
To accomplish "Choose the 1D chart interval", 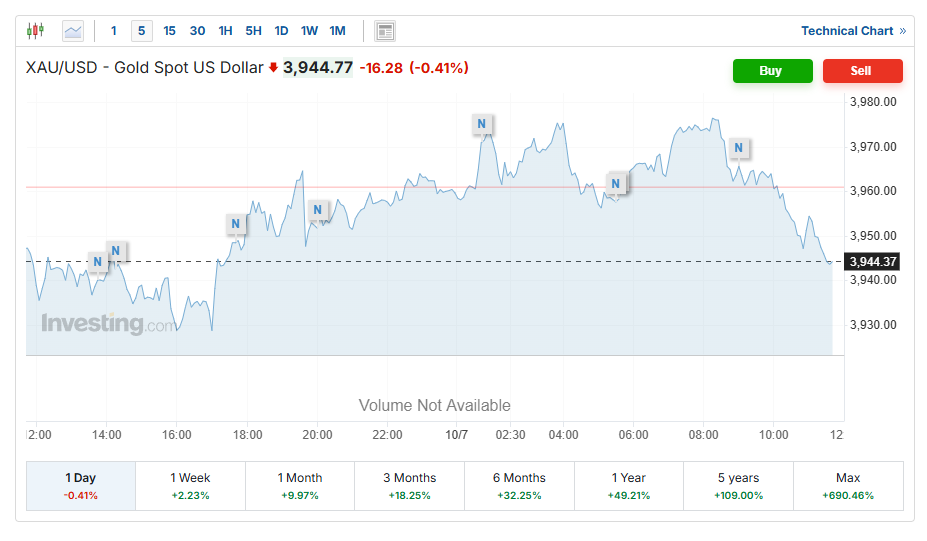I will point(281,31).
